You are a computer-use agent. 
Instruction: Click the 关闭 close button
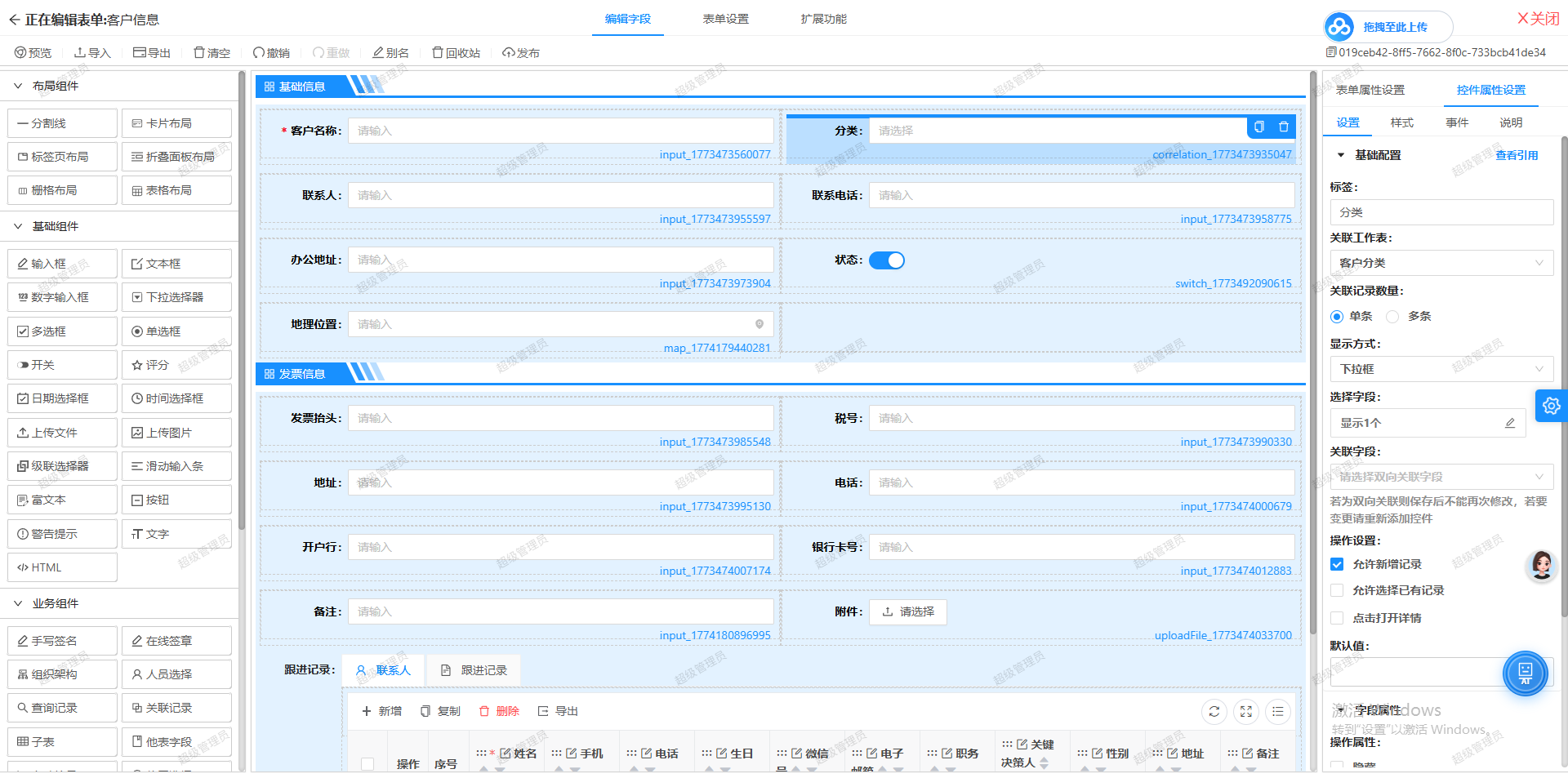click(1539, 19)
